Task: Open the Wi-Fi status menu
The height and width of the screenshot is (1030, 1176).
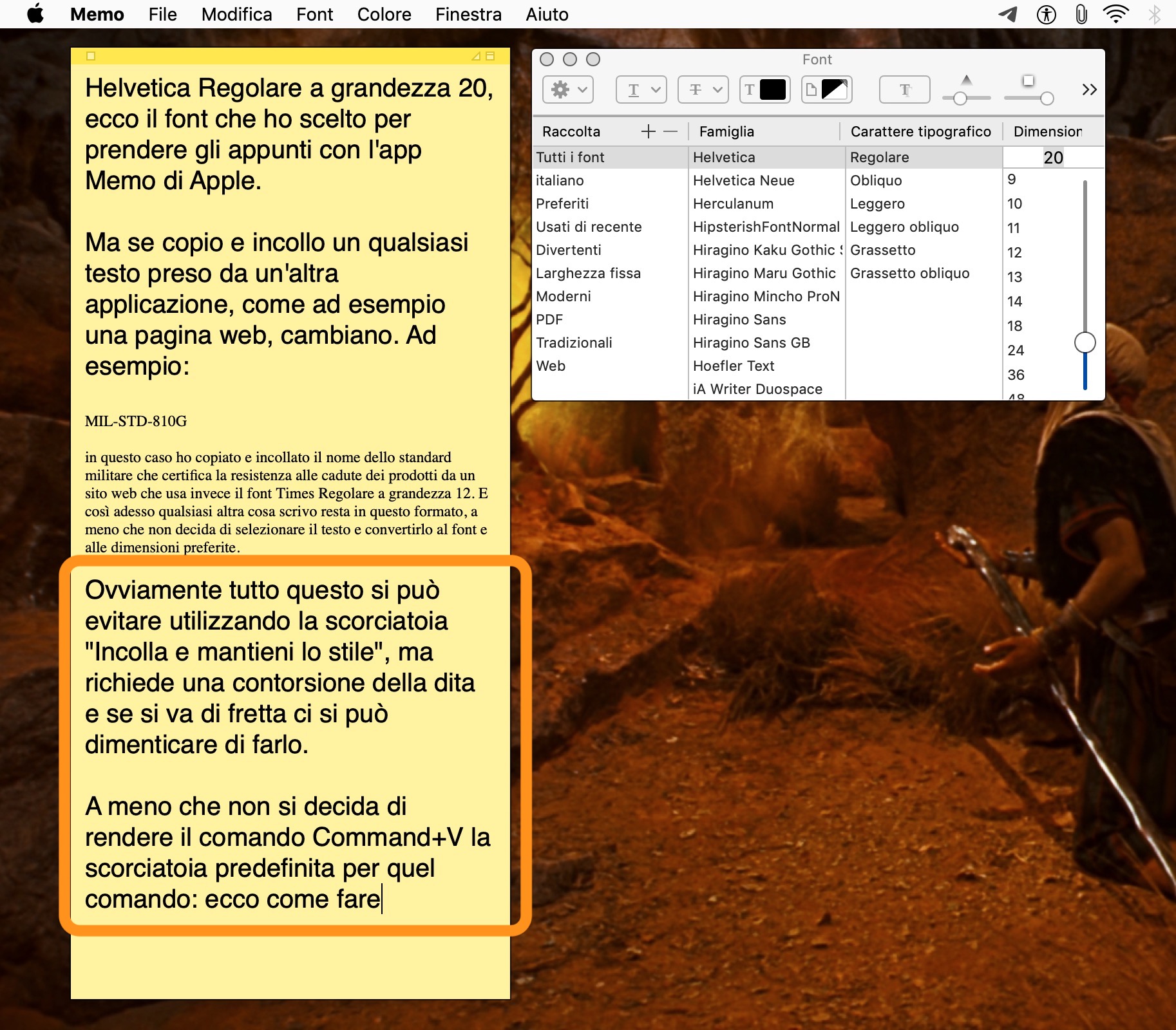Action: point(1116,14)
